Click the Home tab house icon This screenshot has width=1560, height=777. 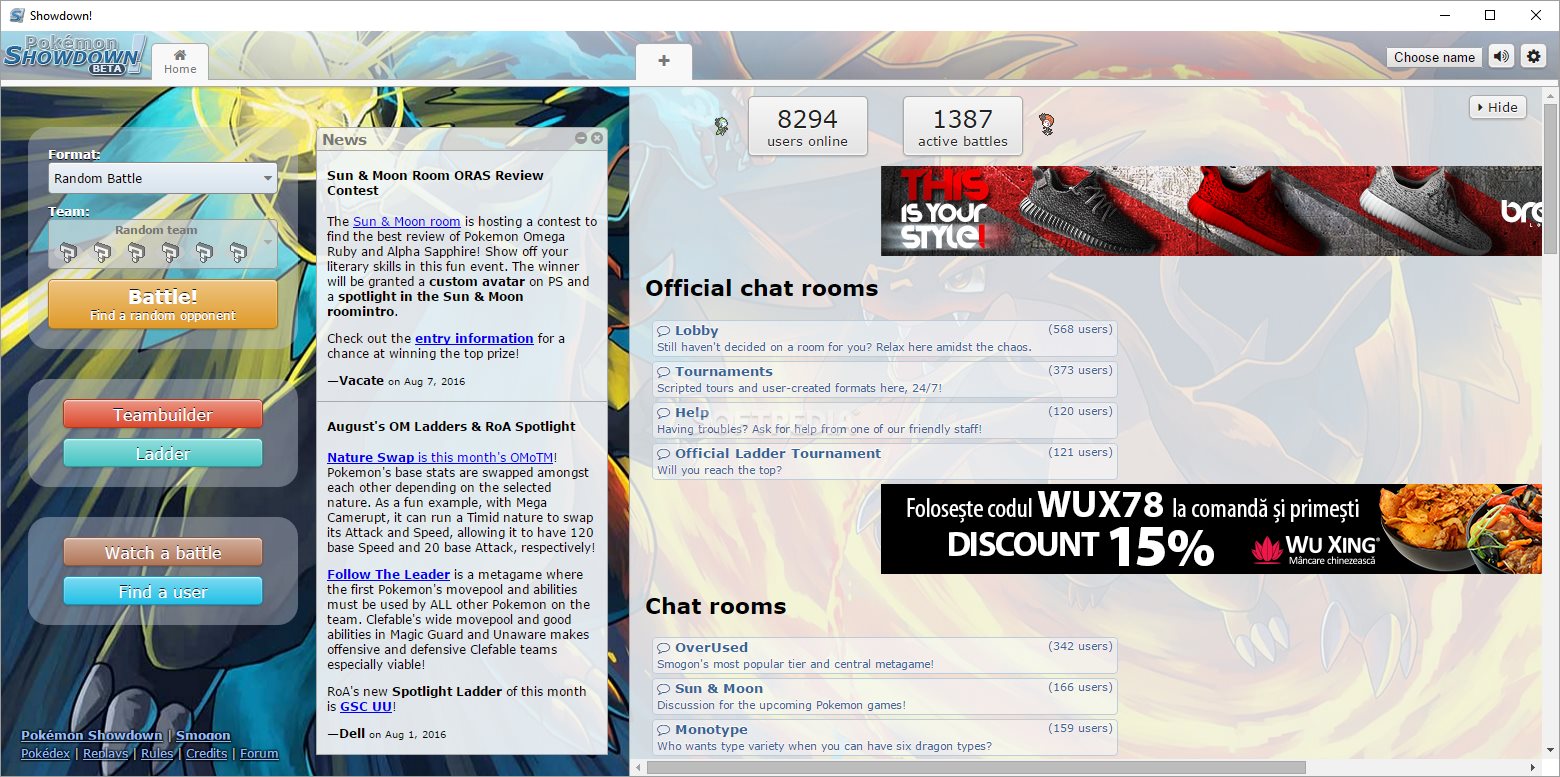(180, 55)
